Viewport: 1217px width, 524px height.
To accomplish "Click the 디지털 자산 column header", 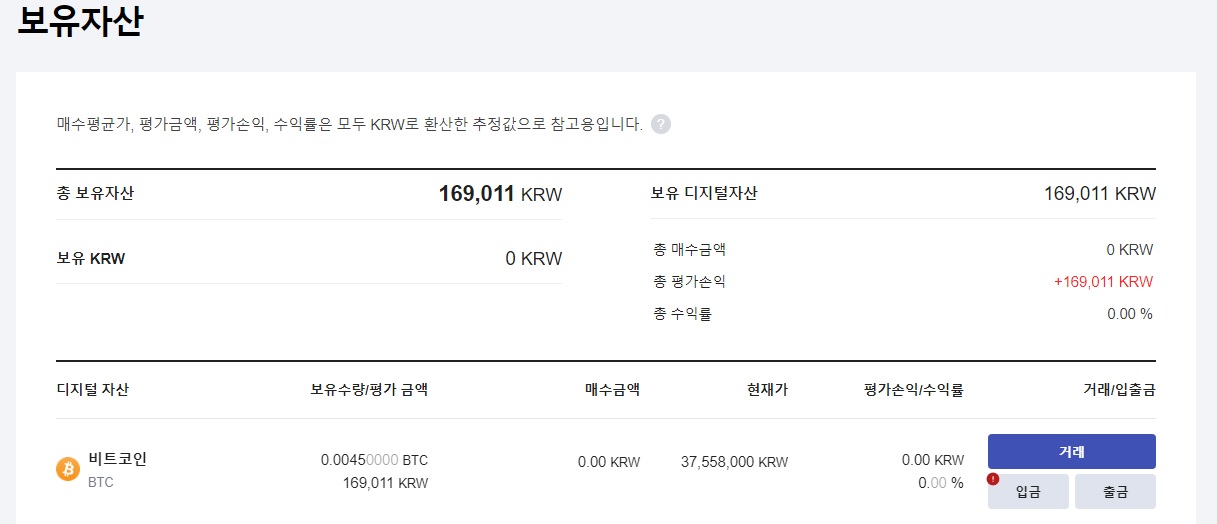I will point(93,390).
